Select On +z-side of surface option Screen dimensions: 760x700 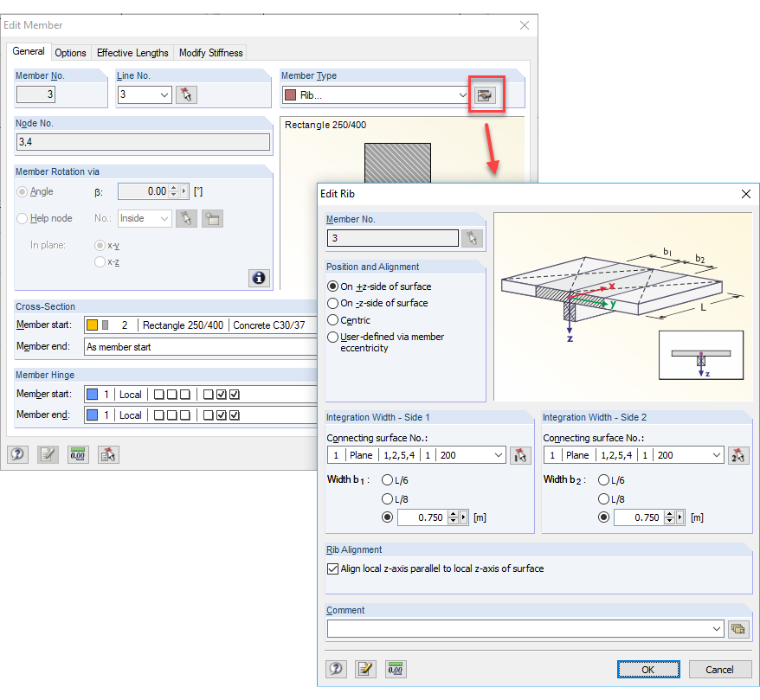pyautogui.click(x=332, y=286)
